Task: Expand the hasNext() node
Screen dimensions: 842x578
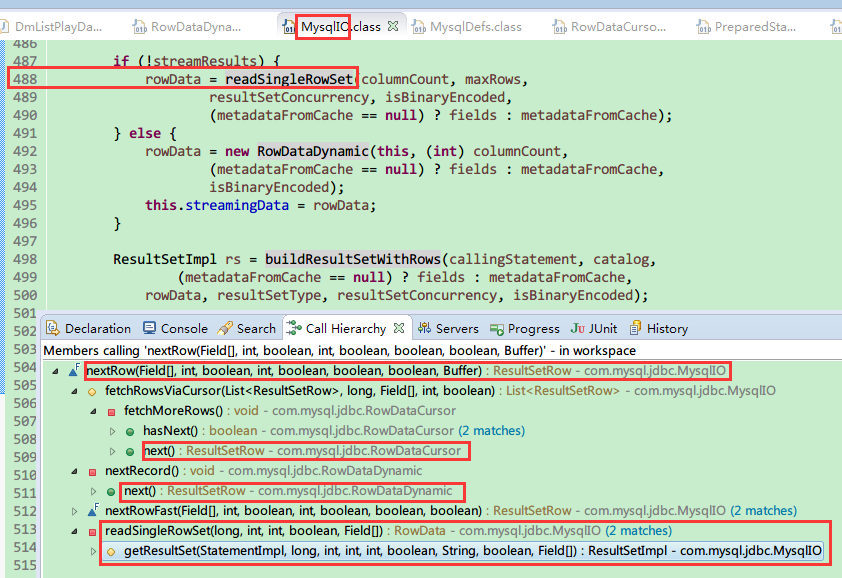Action: (x=112, y=431)
